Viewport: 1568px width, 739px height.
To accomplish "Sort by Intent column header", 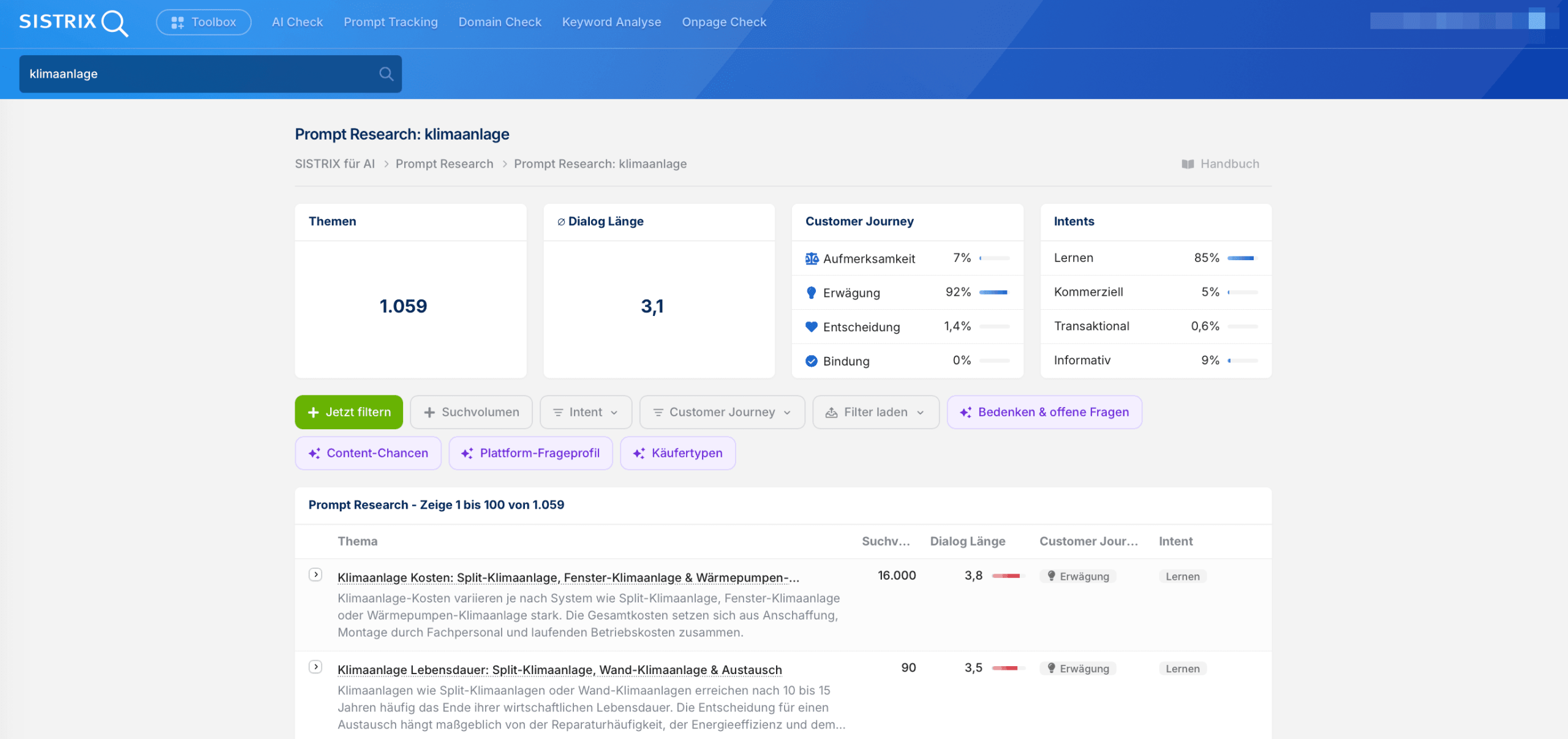I will click(1176, 541).
